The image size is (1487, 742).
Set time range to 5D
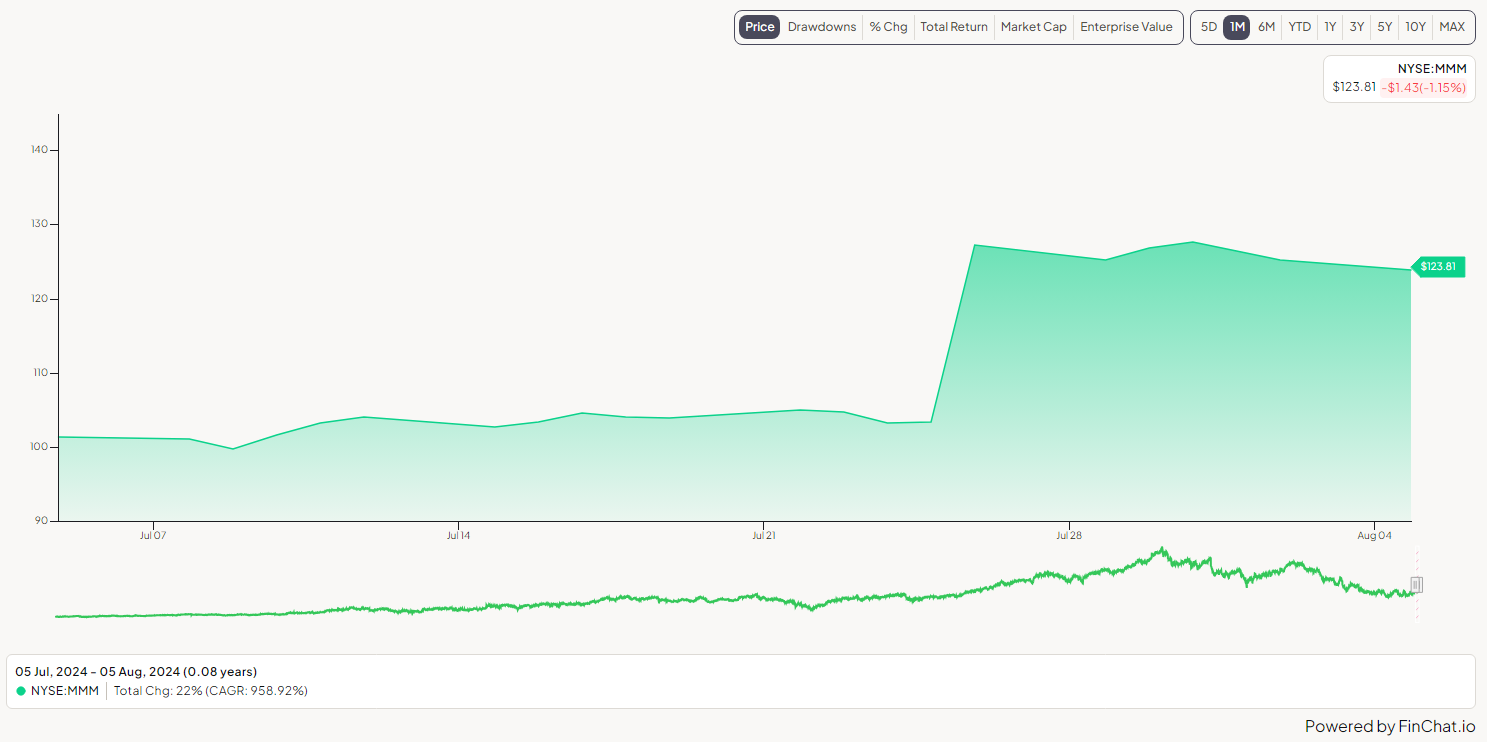point(1209,27)
